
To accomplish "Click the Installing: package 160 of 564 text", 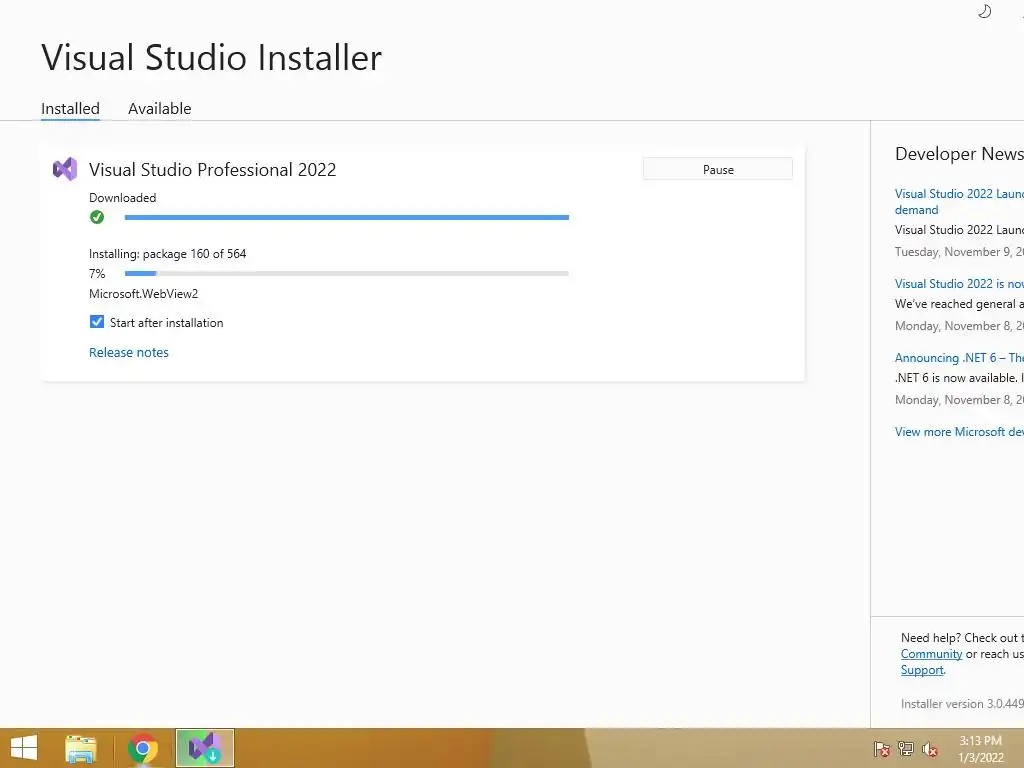I will (x=168, y=253).
